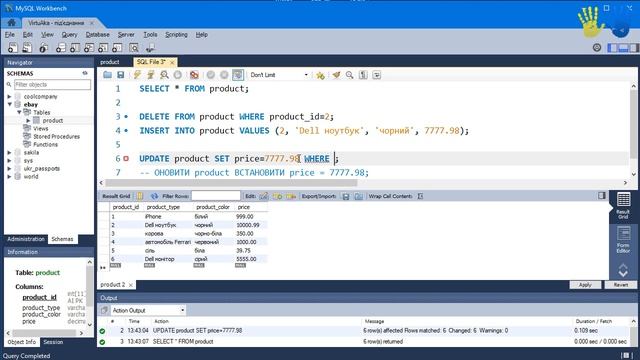The height and width of the screenshot is (360, 640).
Task: Toggle continue-on-error execution icon
Action: point(194,75)
